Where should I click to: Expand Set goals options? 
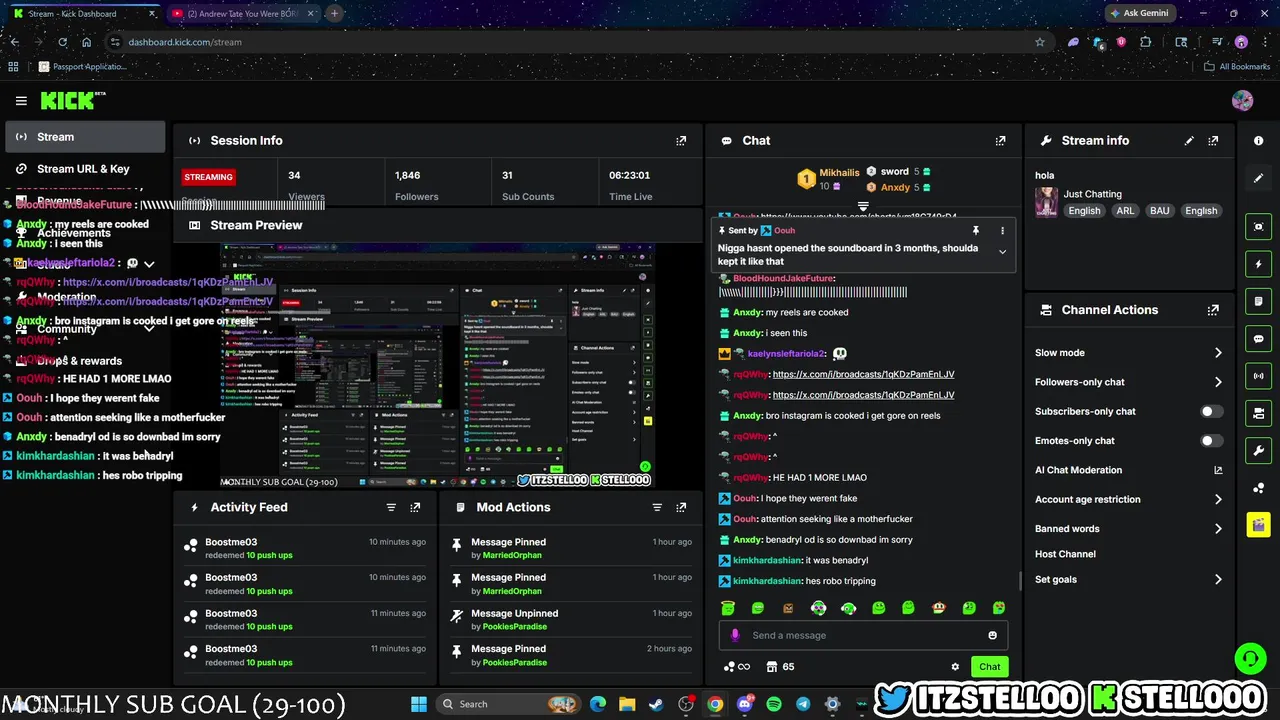coord(1218,580)
